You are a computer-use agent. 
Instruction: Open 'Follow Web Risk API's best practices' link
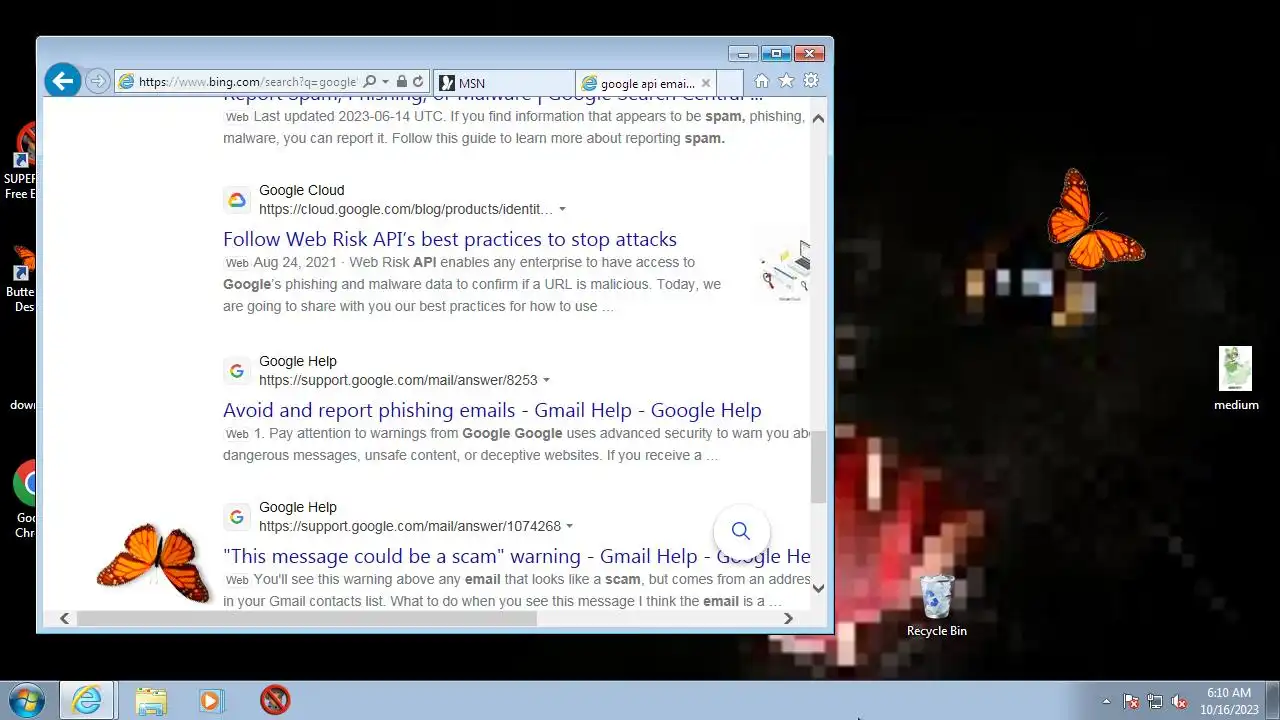[x=450, y=239]
